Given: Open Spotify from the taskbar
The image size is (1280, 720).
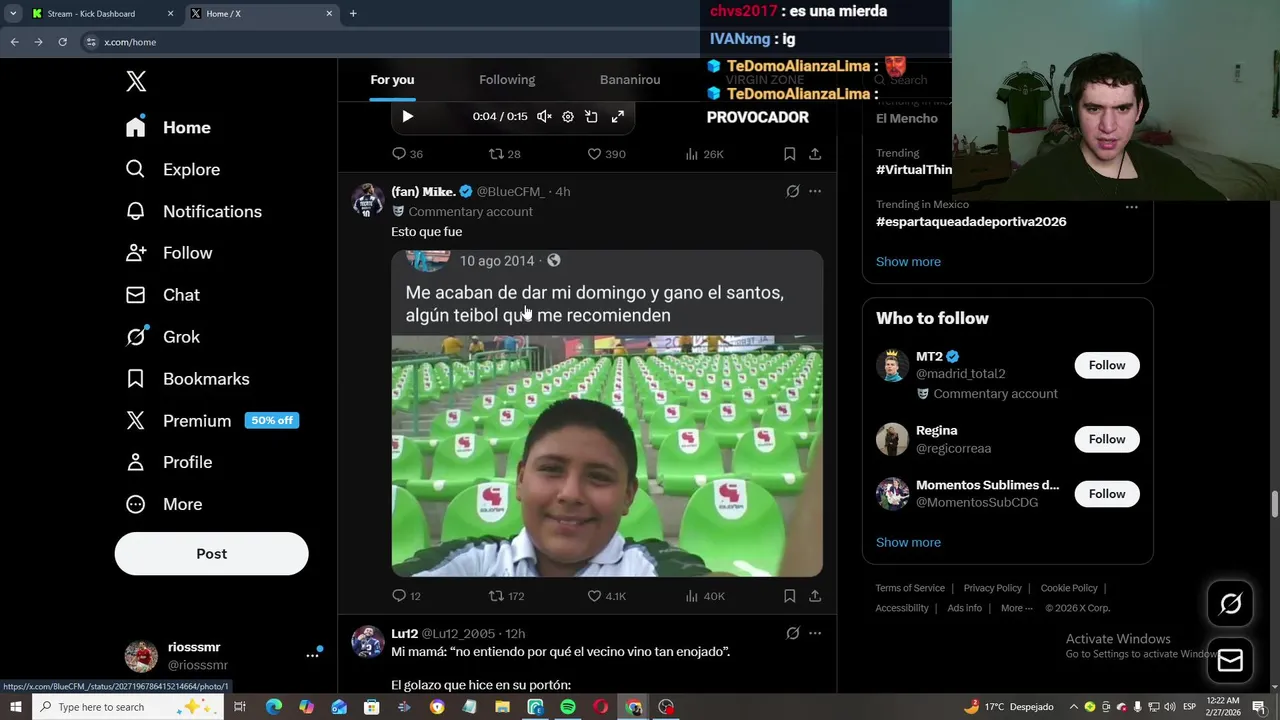Looking at the screenshot, I should click(568, 707).
